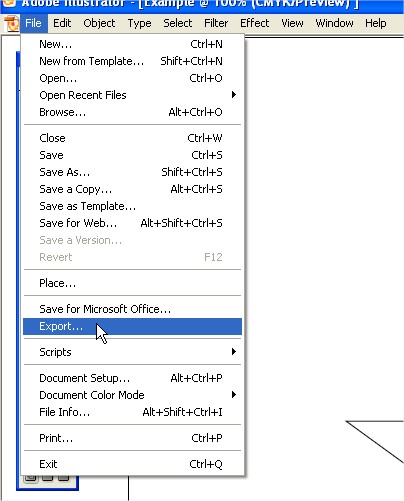Open the Edit menu
The image size is (404, 501).
click(x=62, y=23)
